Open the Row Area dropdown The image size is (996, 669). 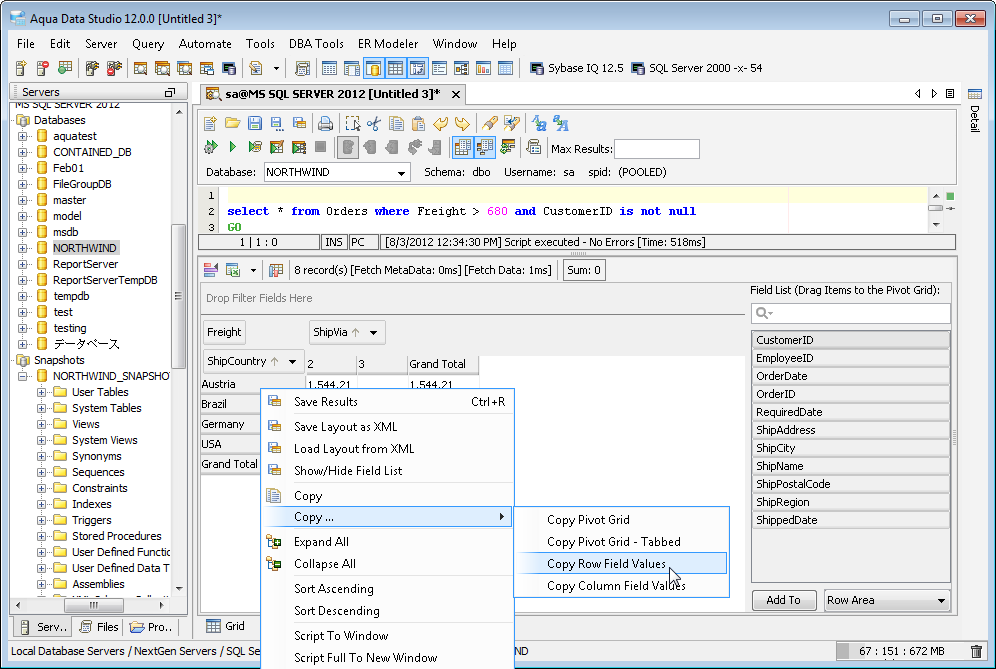click(x=941, y=601)
